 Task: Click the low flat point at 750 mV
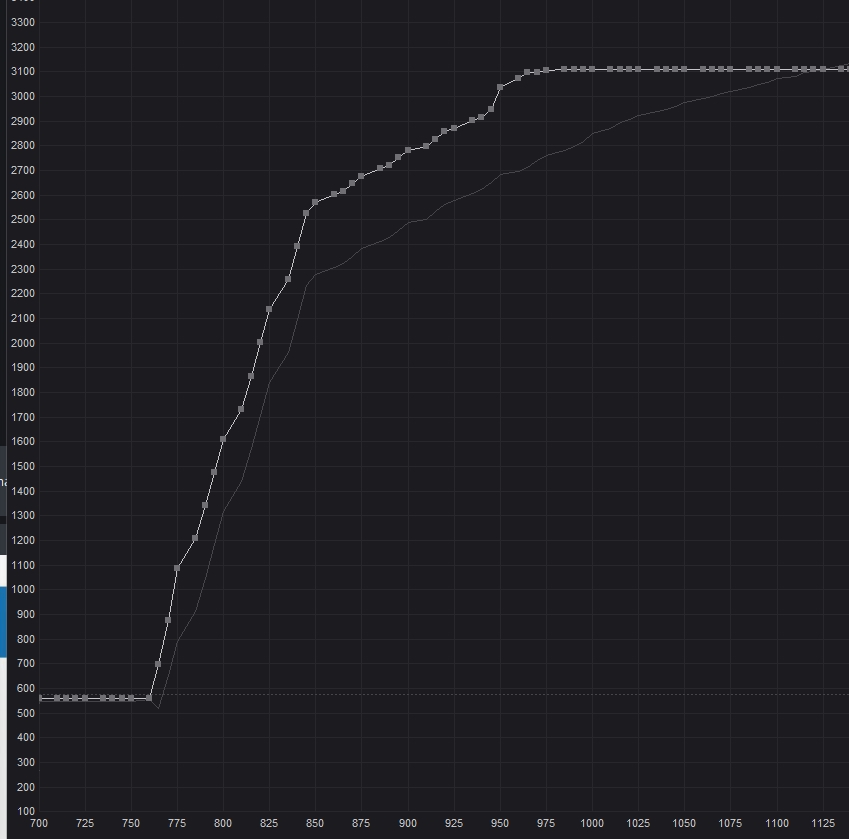[131, 698]
